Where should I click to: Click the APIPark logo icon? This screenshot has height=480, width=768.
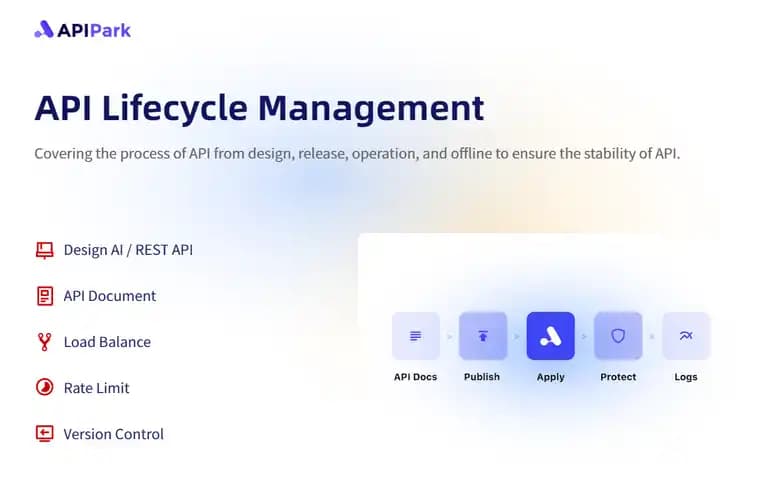pos(44,29)
